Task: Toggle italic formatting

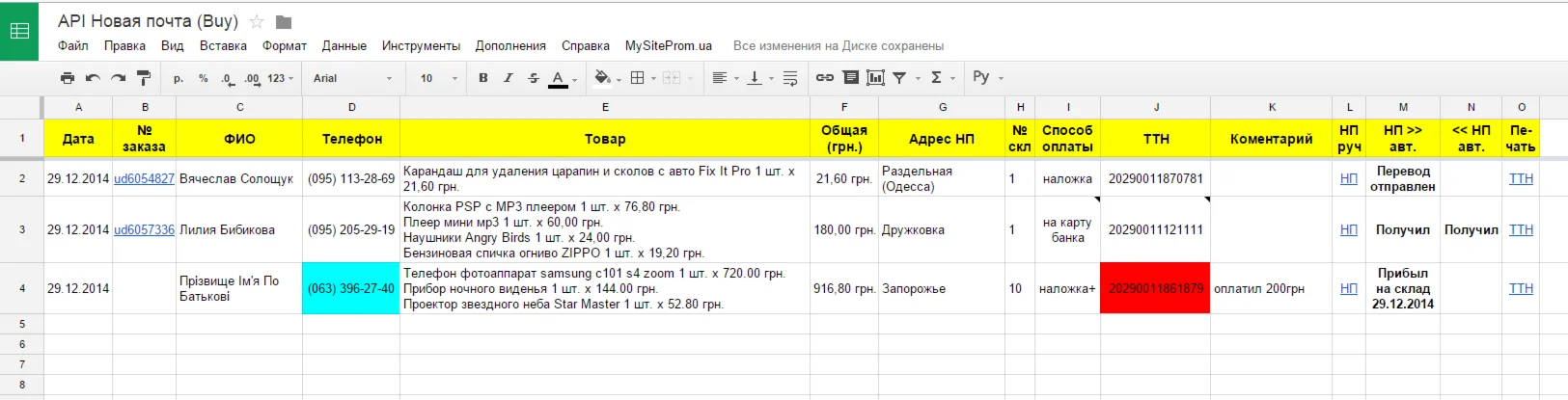Action: tap(509, 78)
